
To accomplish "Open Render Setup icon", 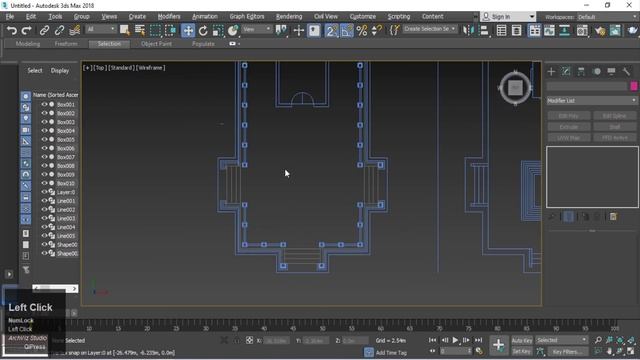I will (600, 30).
